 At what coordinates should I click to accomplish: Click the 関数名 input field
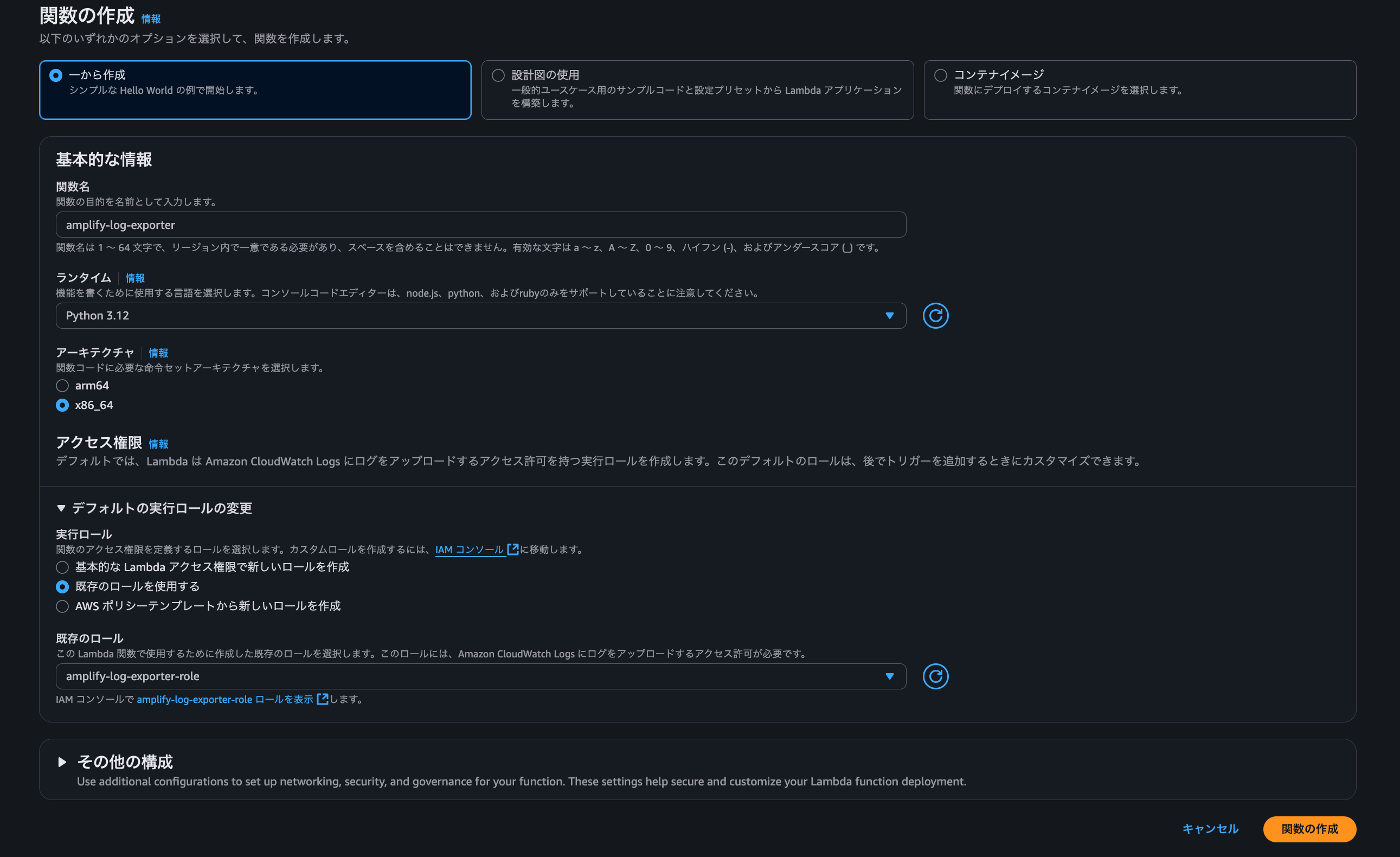coord(480,225)
